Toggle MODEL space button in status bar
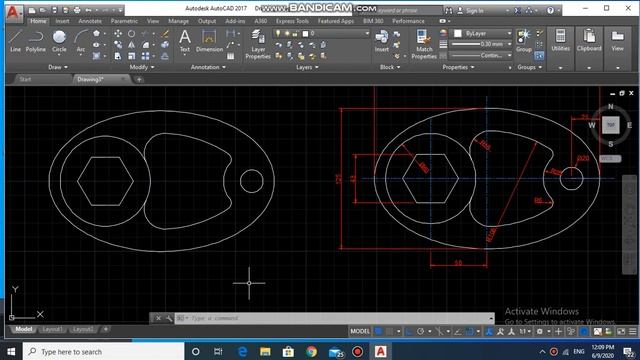 coord(360,331)
